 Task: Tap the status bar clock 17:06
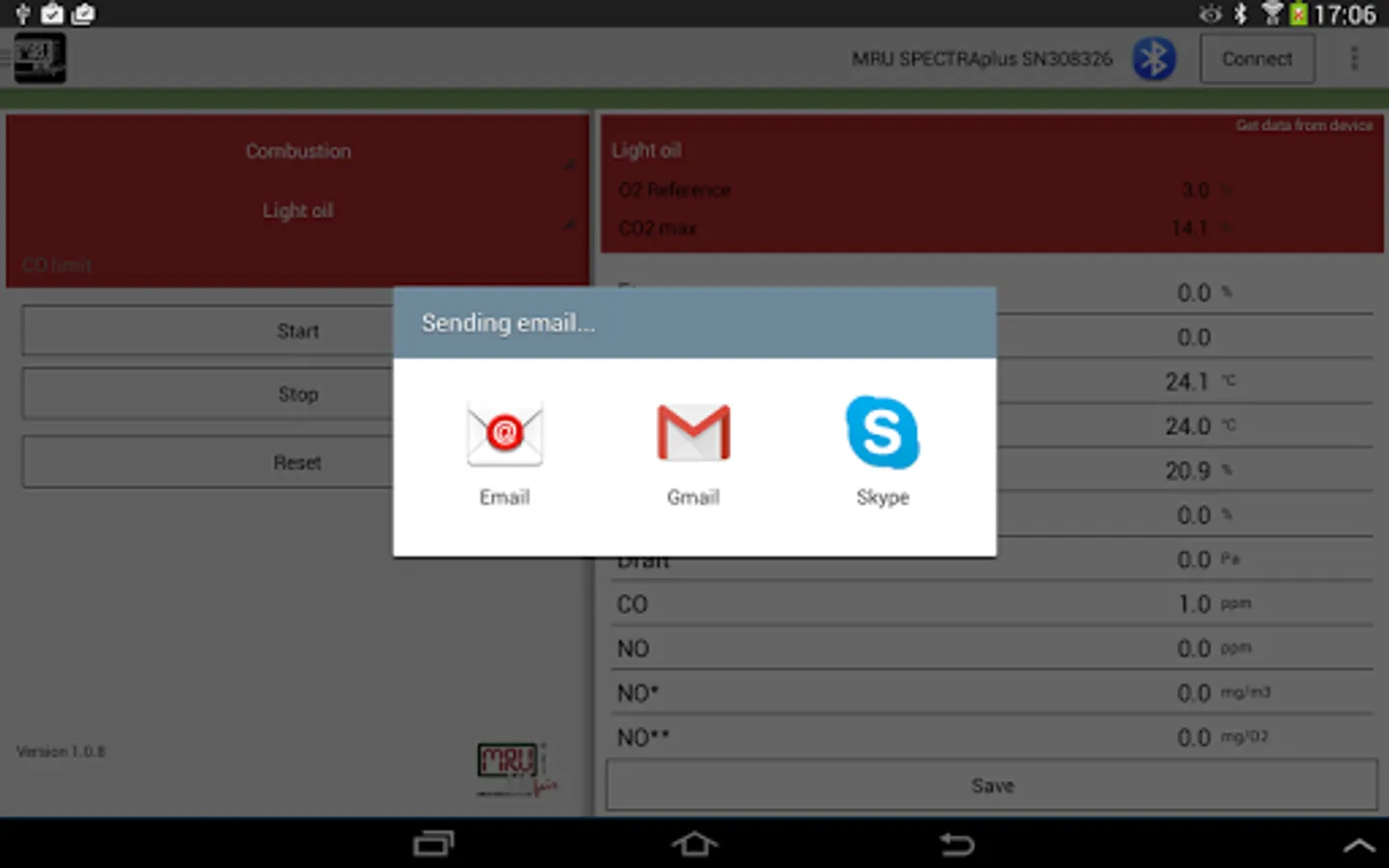tap(1345, 14)
